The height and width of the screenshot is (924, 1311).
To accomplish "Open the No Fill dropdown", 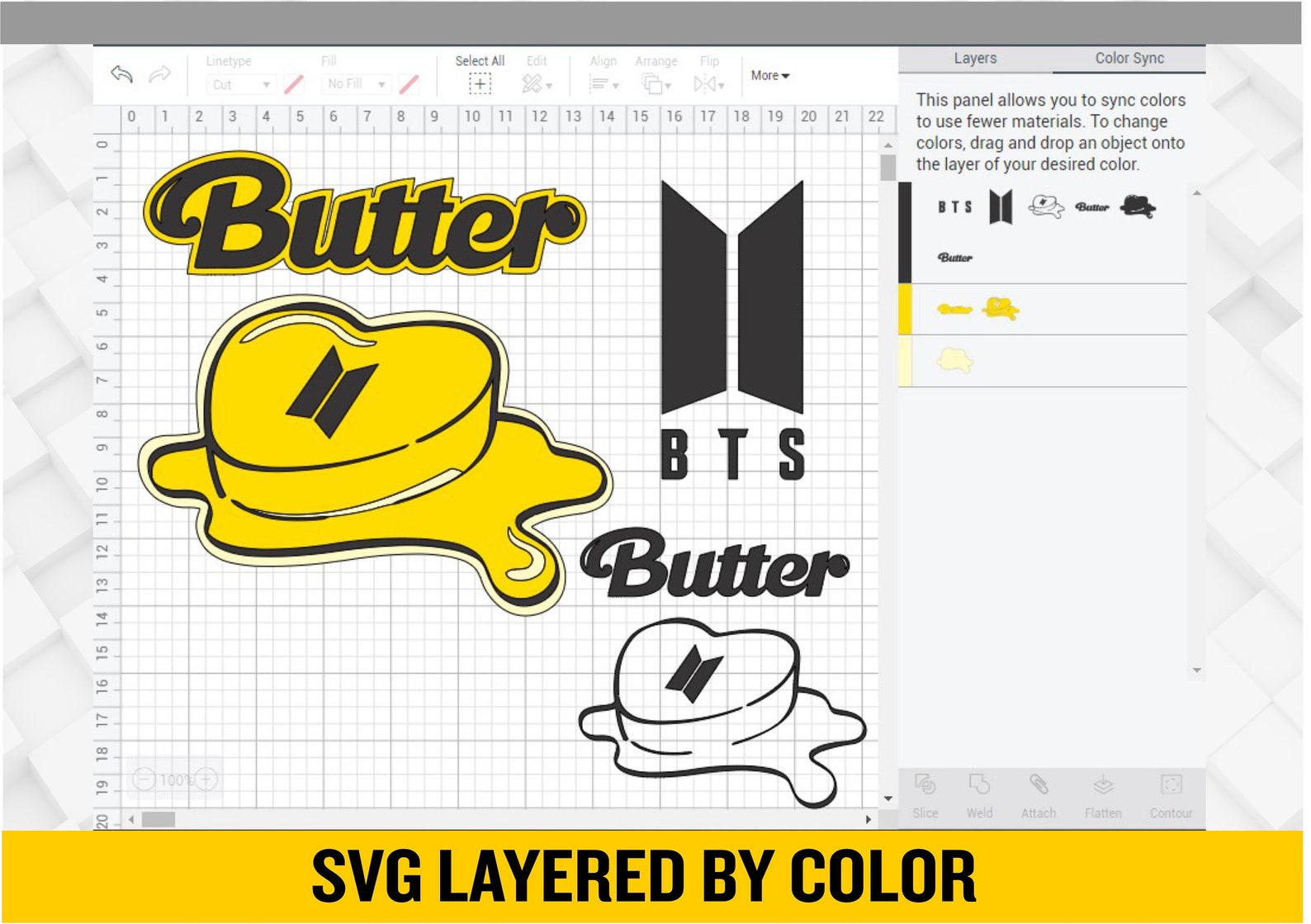I will [x=356, y=84].
